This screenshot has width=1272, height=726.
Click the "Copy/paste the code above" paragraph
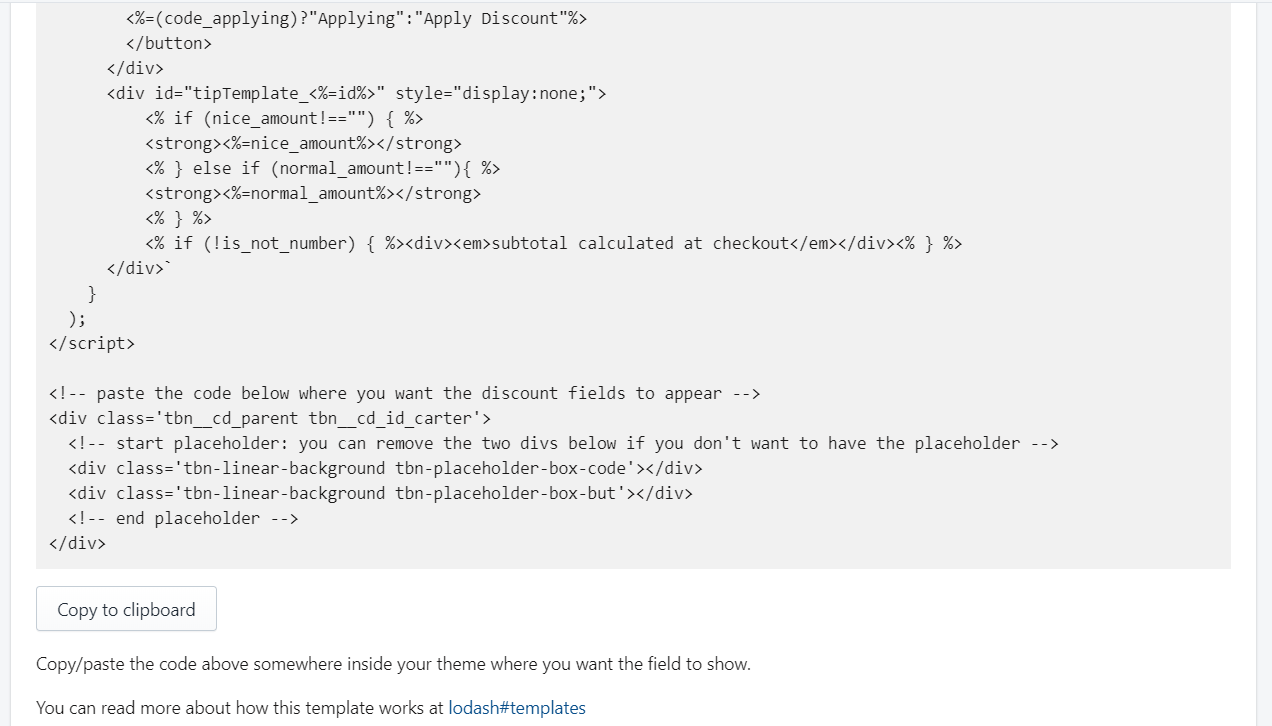pyautogui.click(x=393, y=664)
